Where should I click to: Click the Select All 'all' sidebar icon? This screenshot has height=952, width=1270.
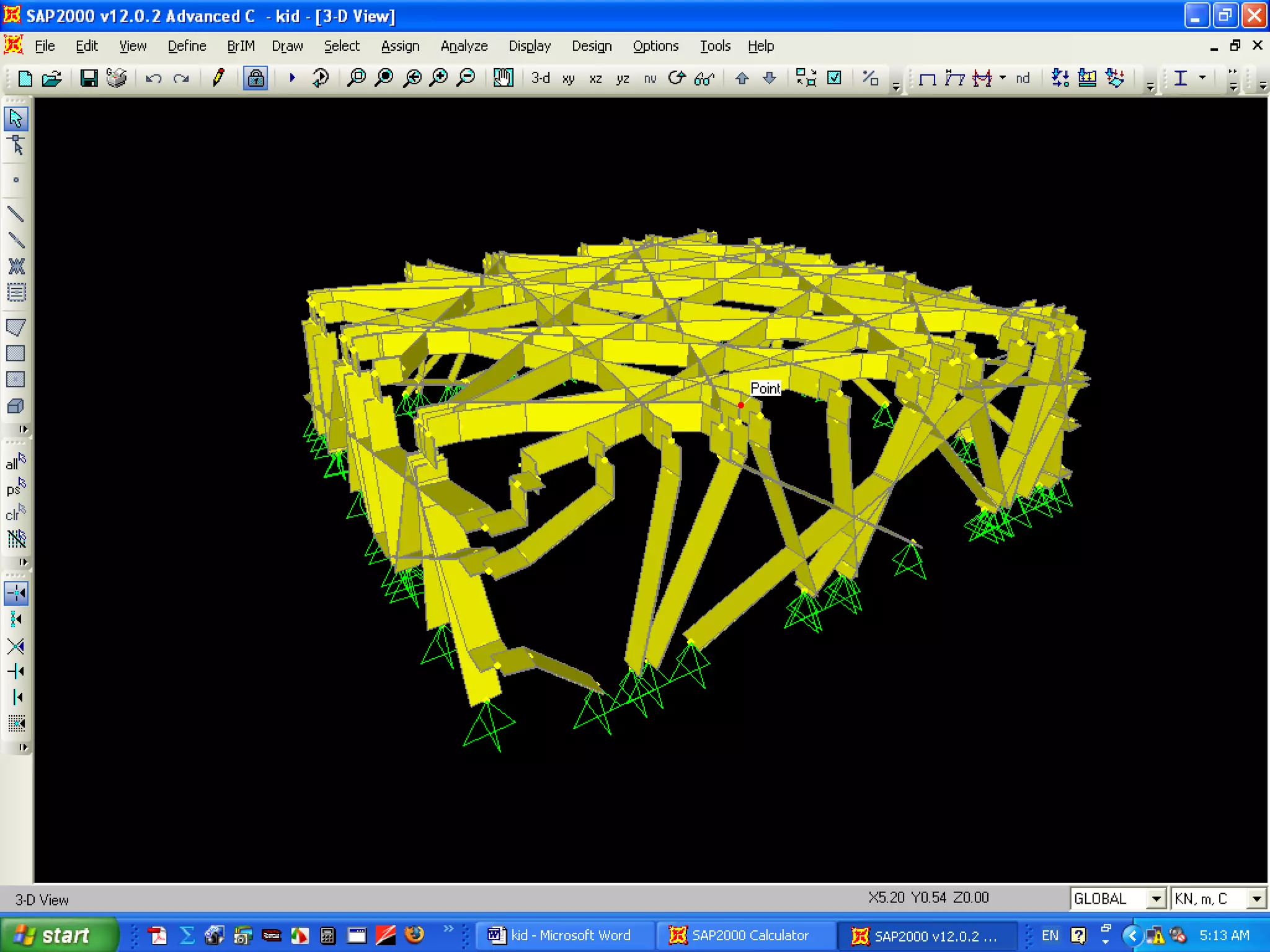(x=16, y=462)
